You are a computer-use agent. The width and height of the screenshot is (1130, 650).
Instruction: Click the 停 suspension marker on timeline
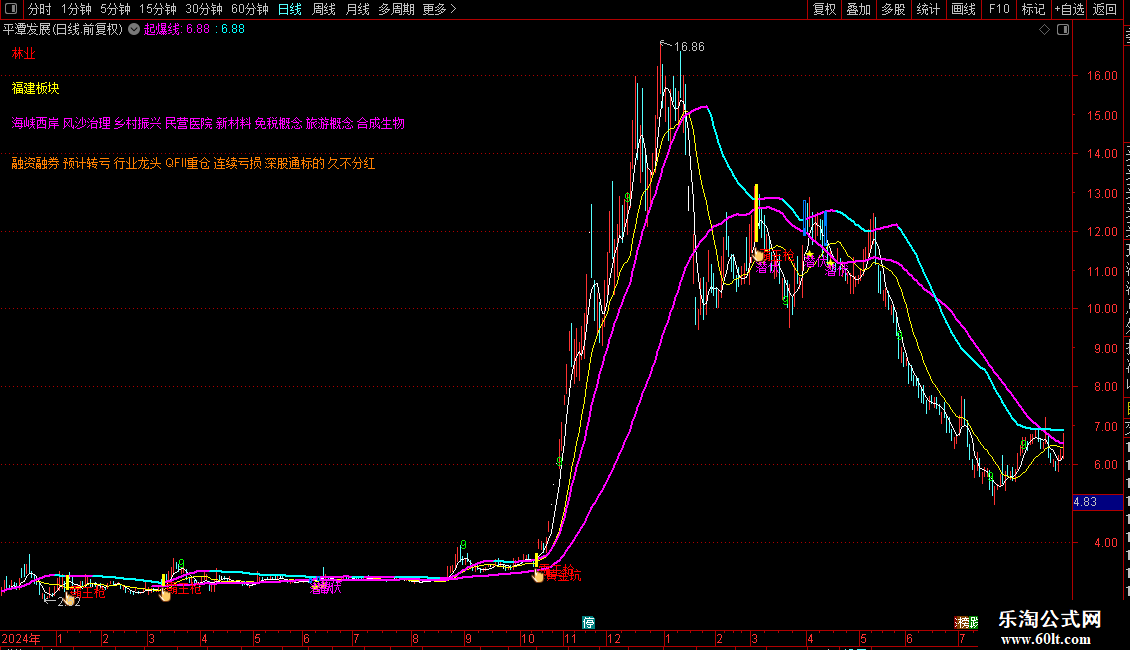coord(588,623)
